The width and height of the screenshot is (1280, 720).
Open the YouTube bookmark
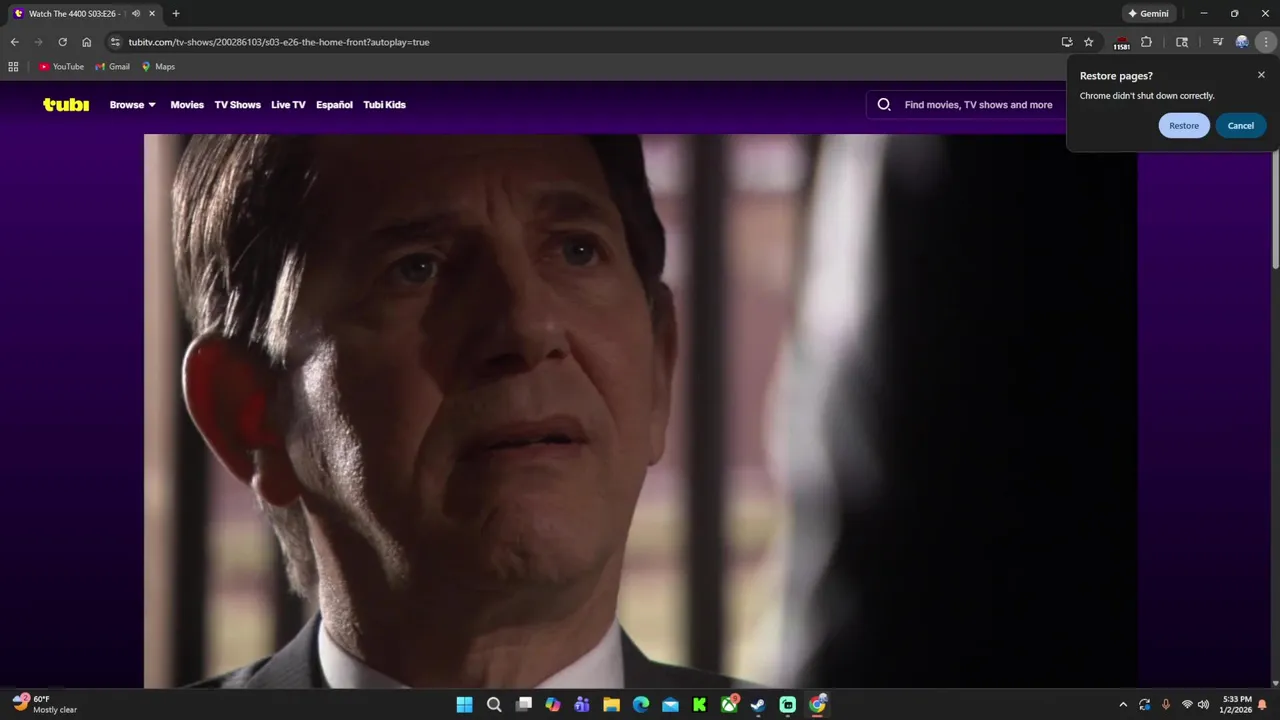pos(61,66)
